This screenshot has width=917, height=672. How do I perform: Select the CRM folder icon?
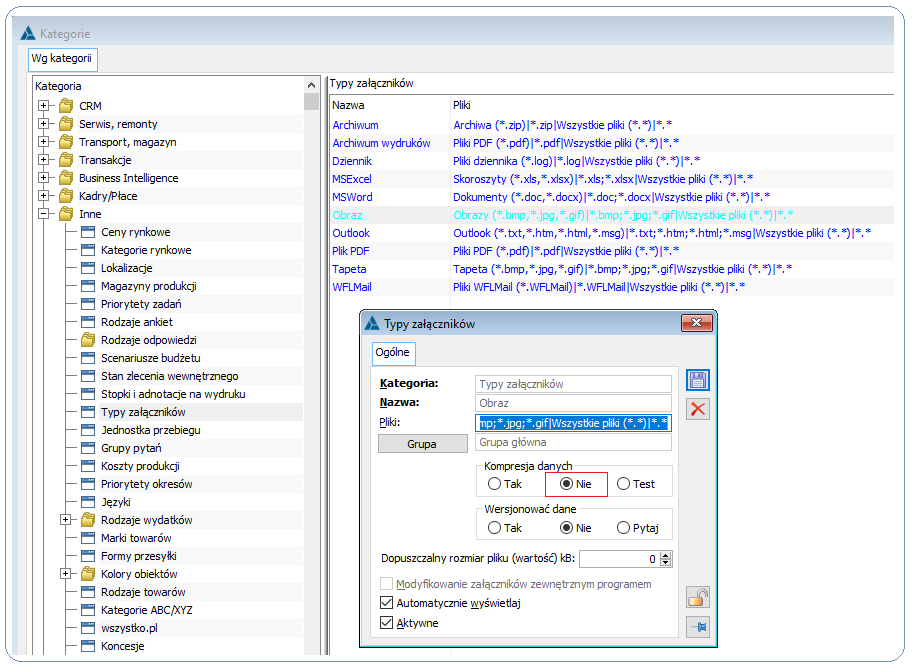click(x=66, y=106)
